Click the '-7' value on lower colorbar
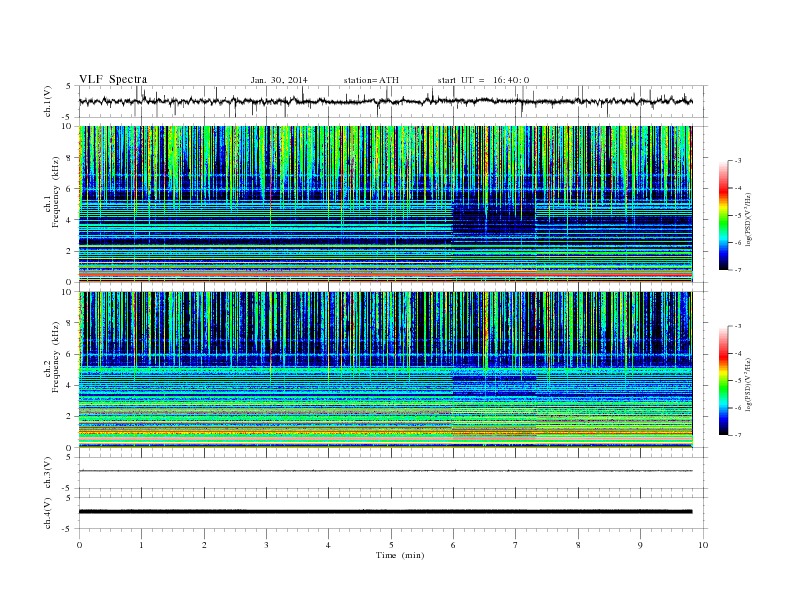Image resolution: width=792 pixels, height=612 pixels. point(738,435)
